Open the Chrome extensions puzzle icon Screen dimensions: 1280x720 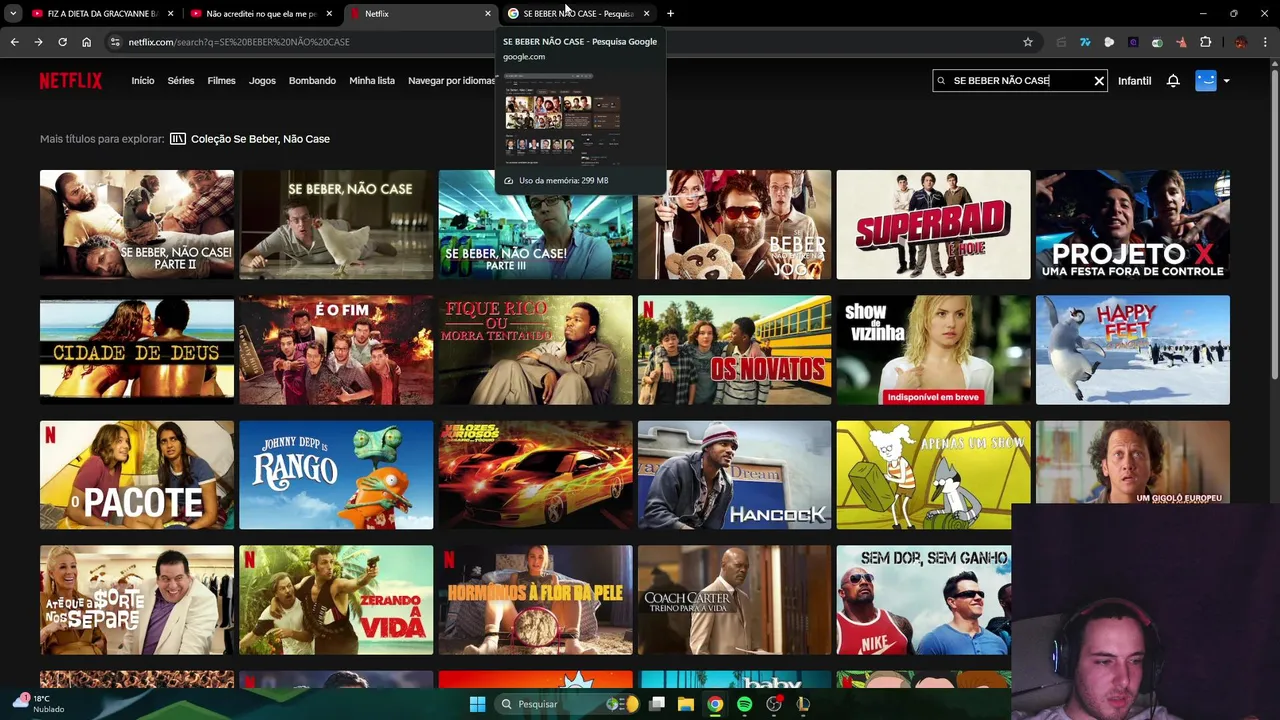tap(1205, 42)
